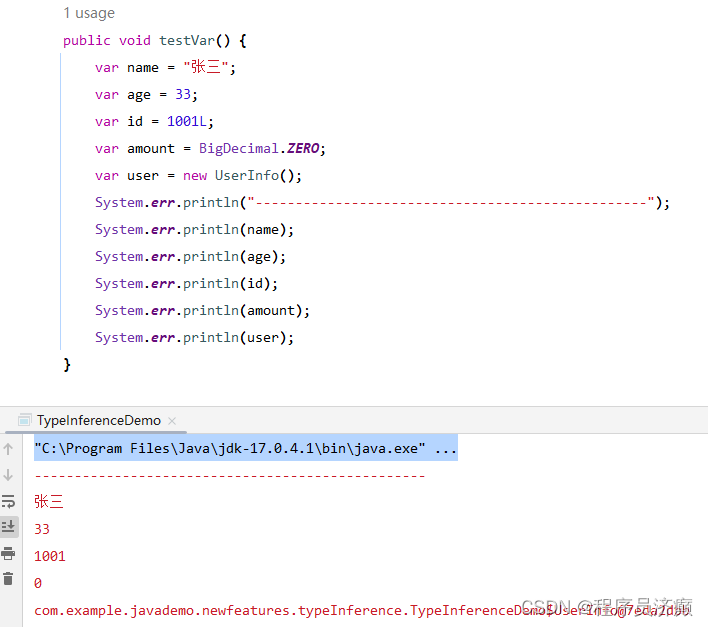Click the print console output icon
The image size is (708, 627).
8,553
